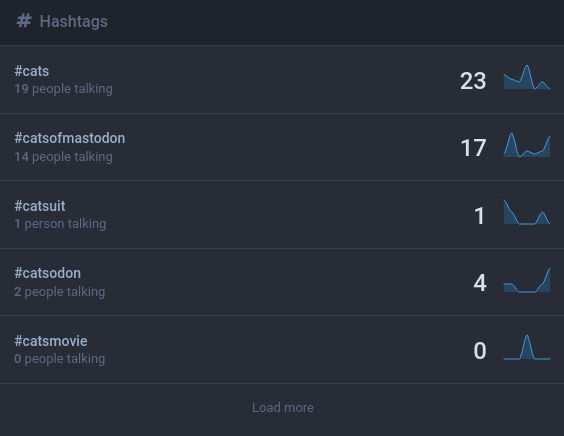Viewport: 564px width, 436px height.
Task: Click the #catsmovie sparkline chart
Action: click(527, 347)
